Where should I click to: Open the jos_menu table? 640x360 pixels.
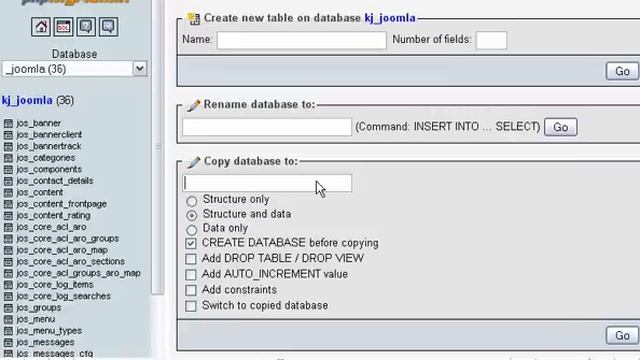pyautogui.click(x=36, y=319)
